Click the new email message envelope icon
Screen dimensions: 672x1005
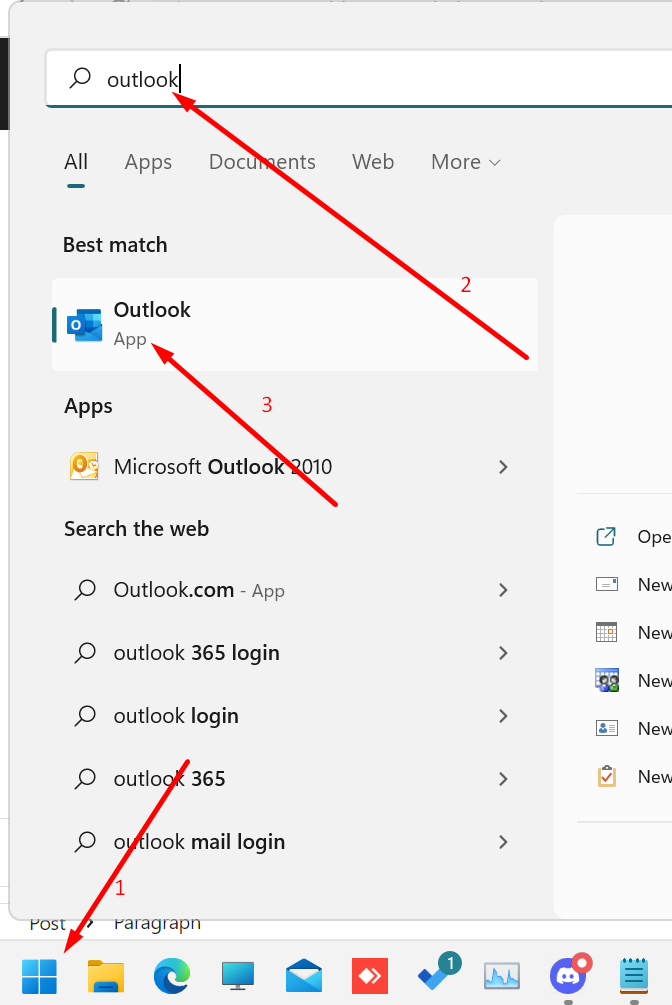607,584
